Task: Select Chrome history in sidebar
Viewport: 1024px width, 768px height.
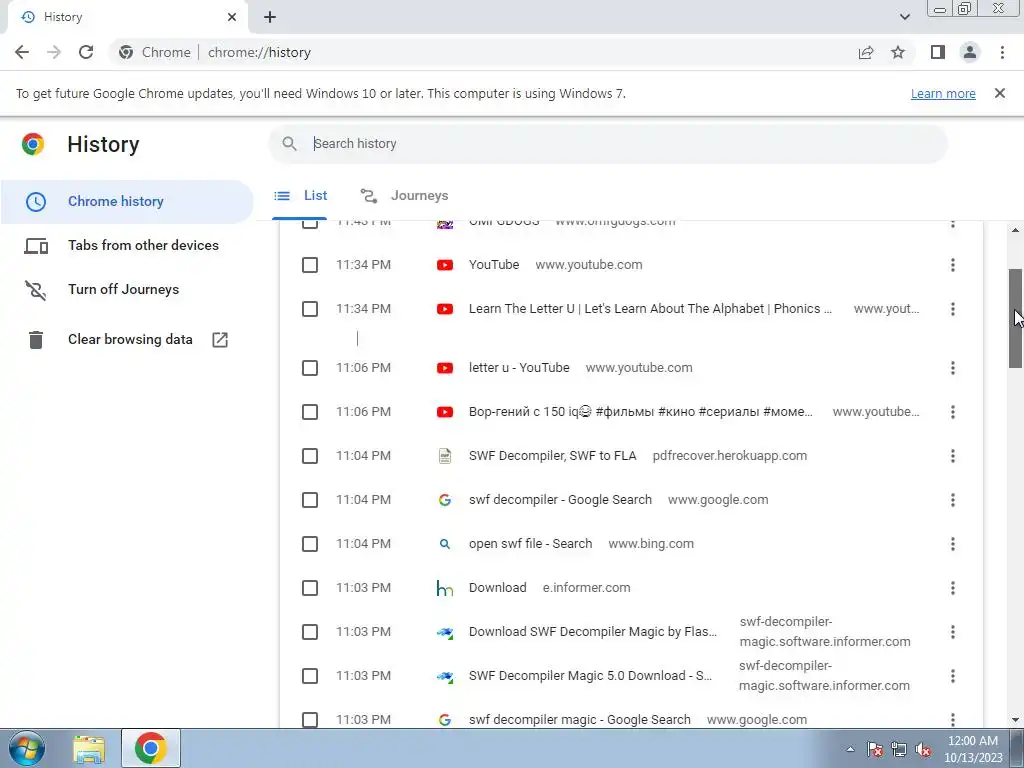Action: click(127, 201)
